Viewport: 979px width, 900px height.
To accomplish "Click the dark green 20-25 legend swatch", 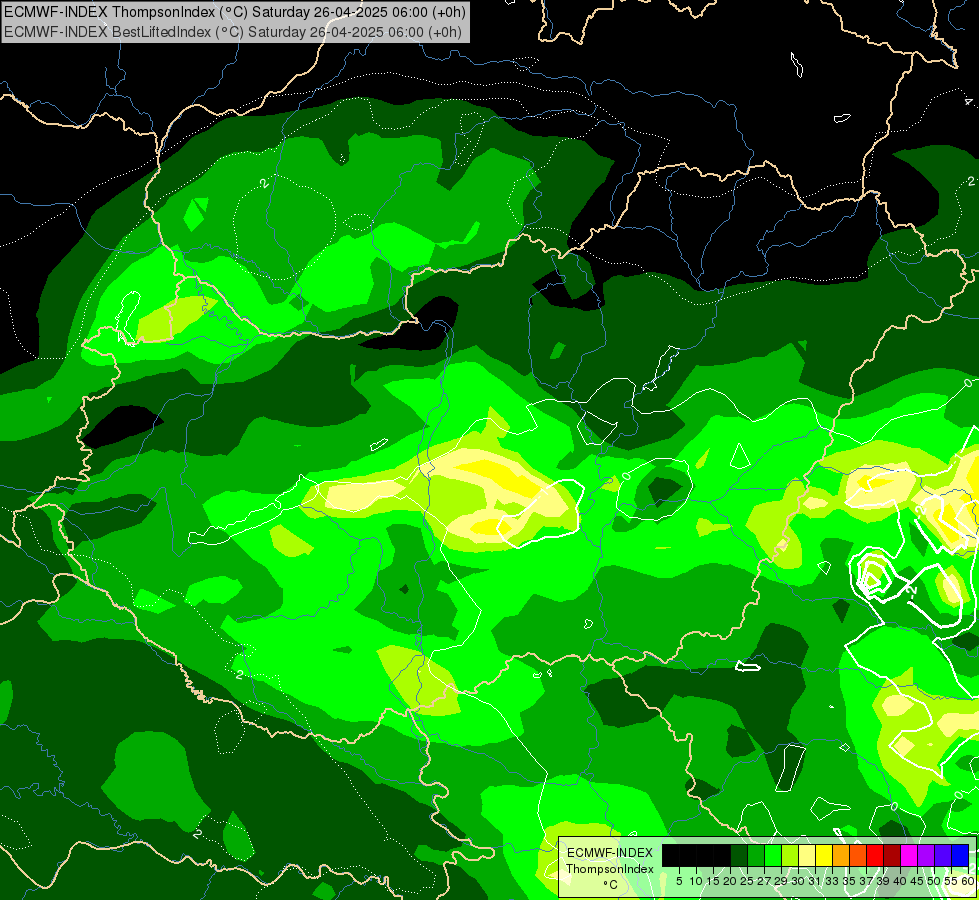I will coord(739,856).
